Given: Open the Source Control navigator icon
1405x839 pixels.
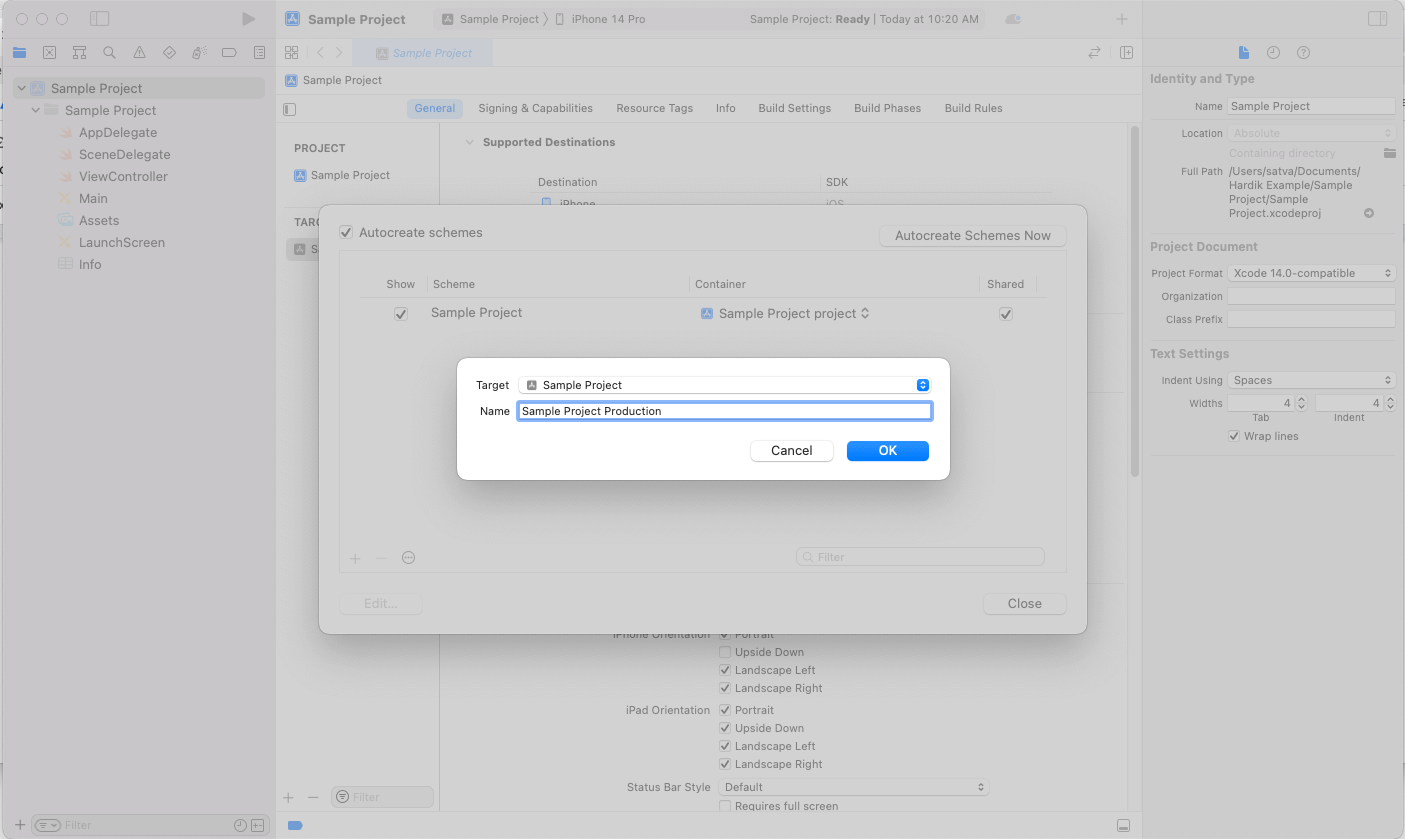Looking at the screenshot, I should click(49, 53).
